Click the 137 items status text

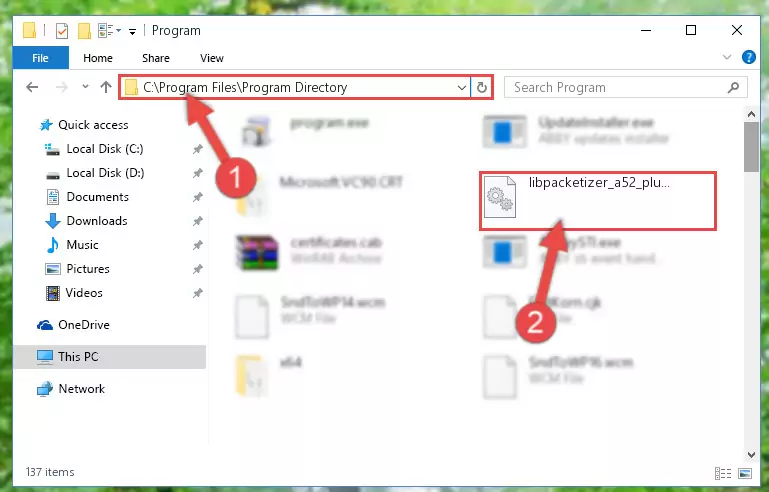(50, 472)
